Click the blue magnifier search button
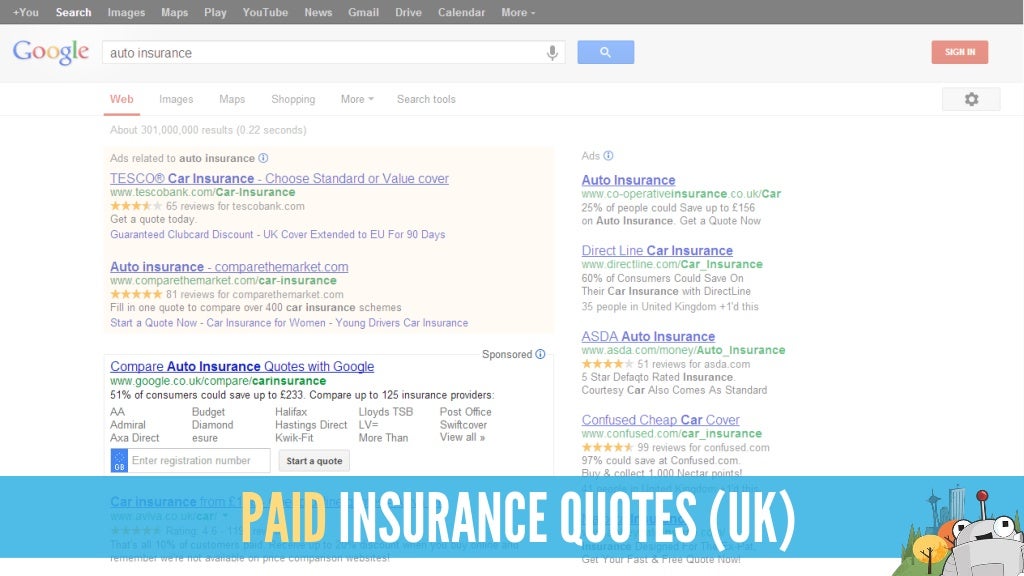The height and width of the screenshot is (576, 1024). click(605, 52)
